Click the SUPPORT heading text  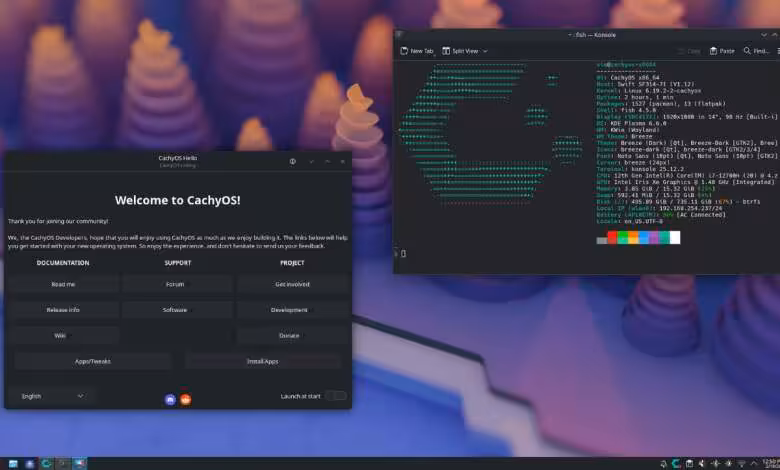178,263
